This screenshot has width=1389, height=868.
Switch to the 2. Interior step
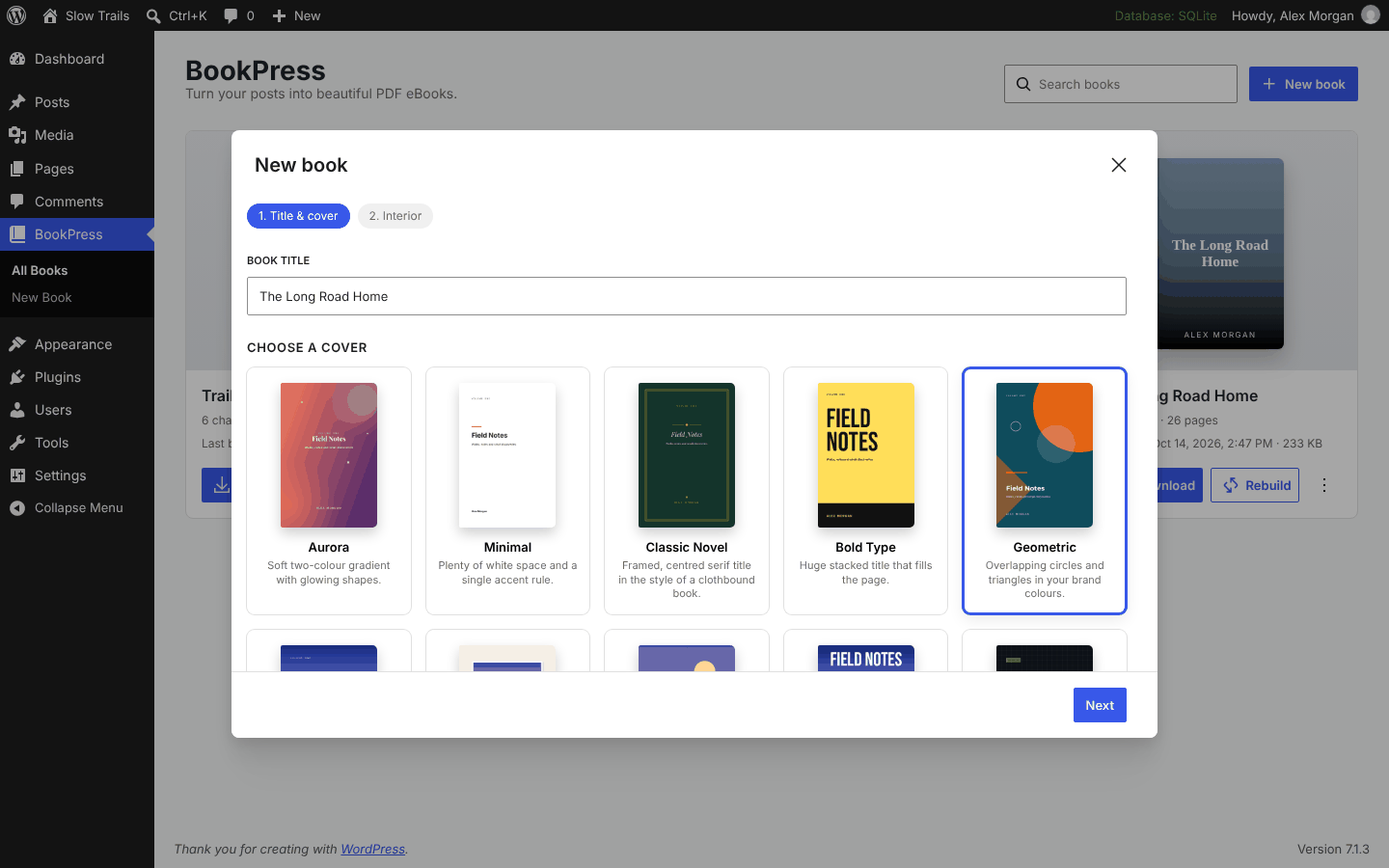(x=395, y=216)
